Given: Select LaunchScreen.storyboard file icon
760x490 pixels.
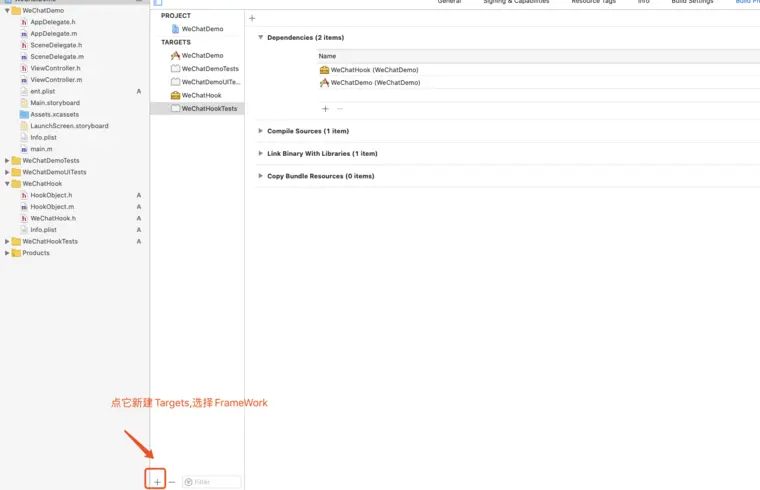Looking at the screenshot, I should point(24,126).
